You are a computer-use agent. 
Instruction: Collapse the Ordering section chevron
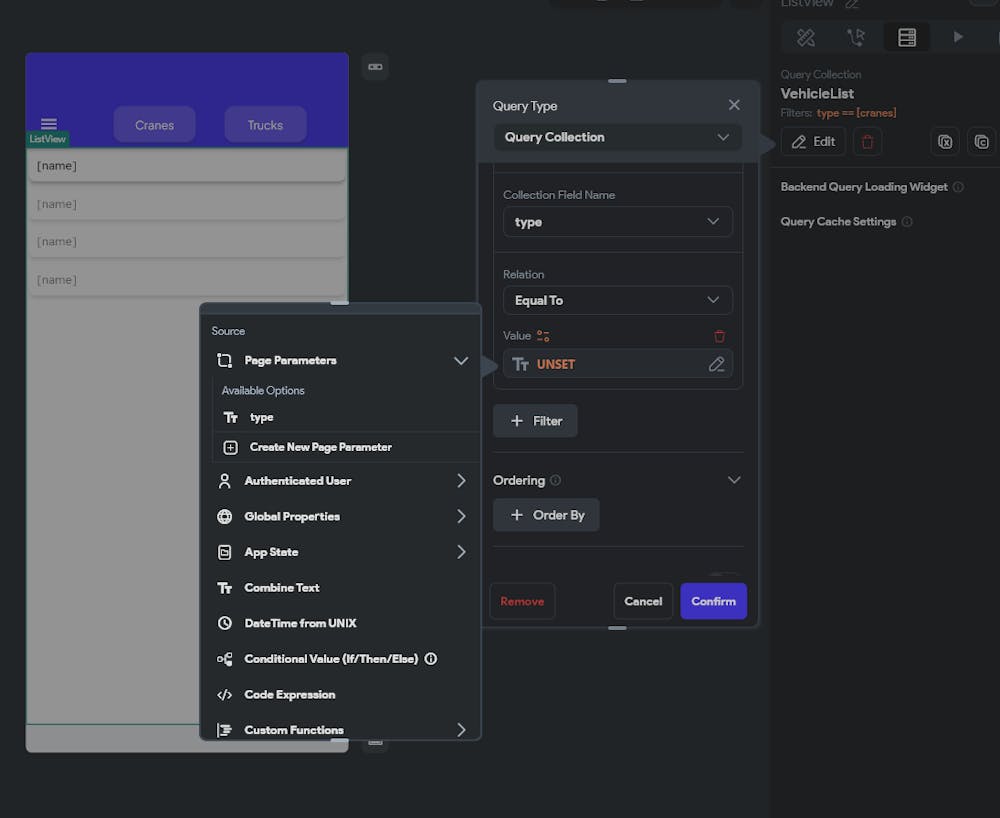(734, 480)
